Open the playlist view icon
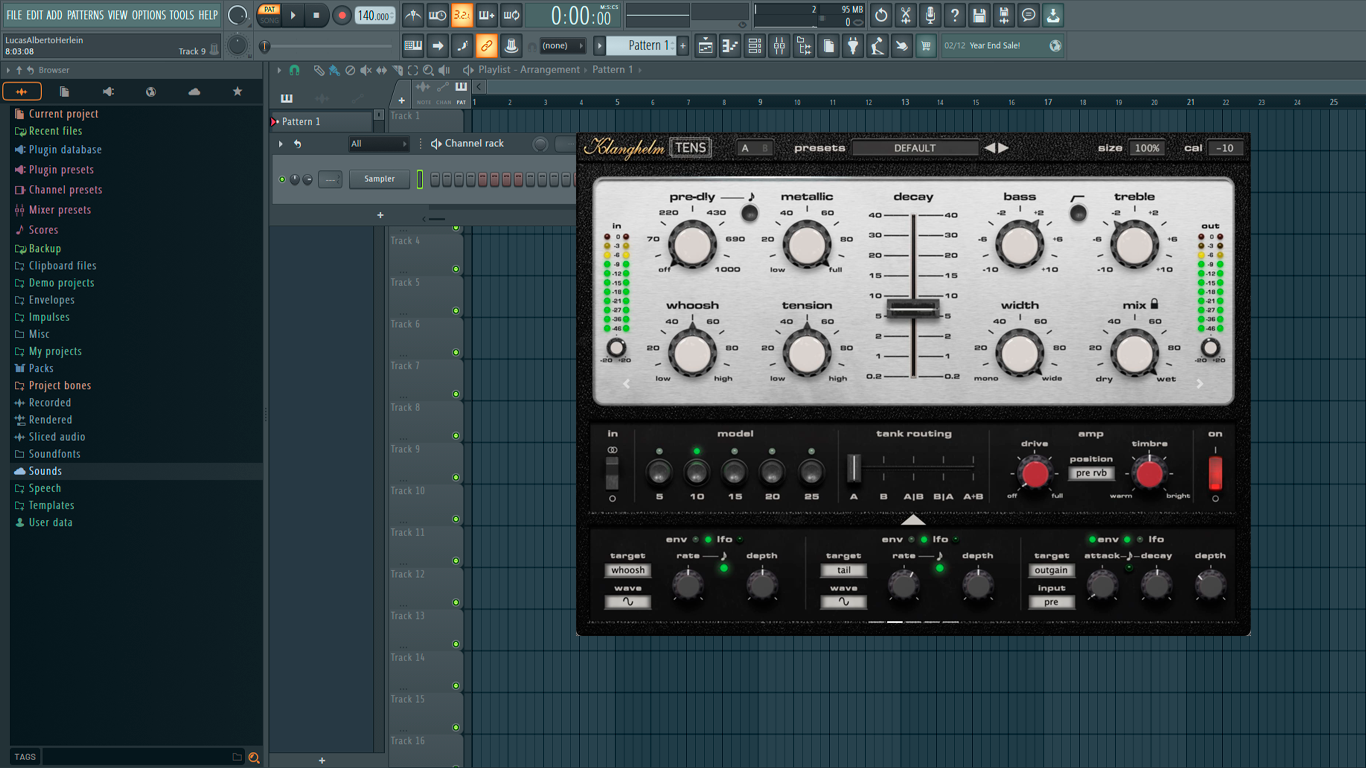This screenshot has width=1366, height=768. point(706,46)
